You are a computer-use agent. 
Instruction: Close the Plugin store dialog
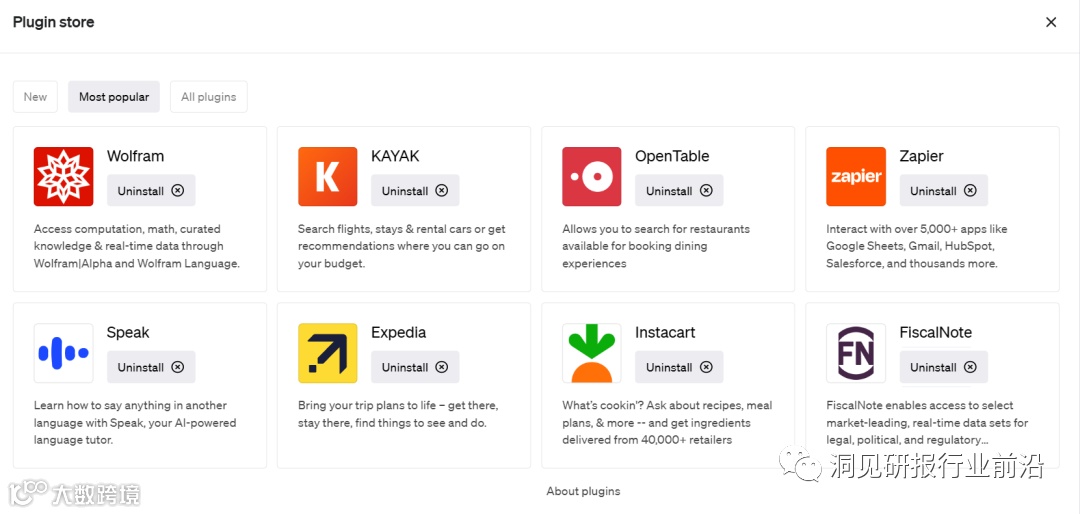pyautogui.click(x=1051, y=22)
